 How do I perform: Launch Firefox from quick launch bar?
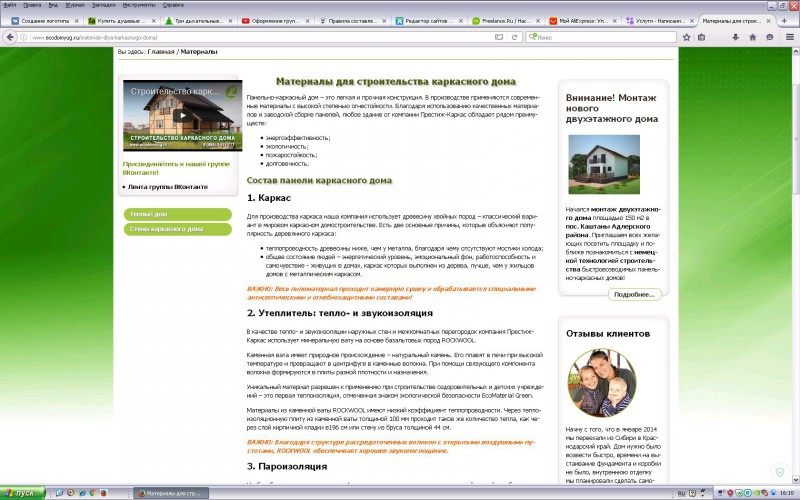pyautogui.click(x=104, y=493)
